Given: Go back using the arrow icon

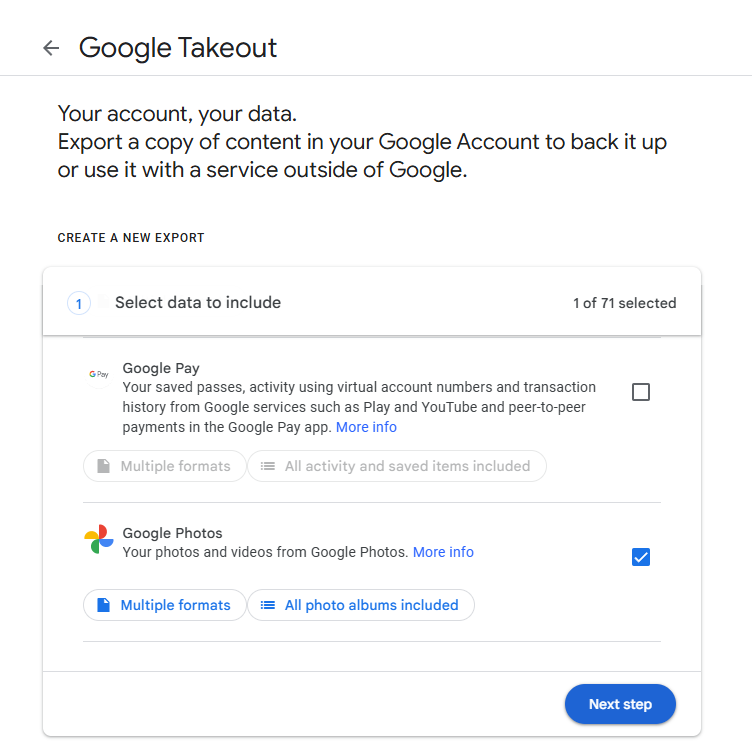Looking at the screenshot, I should tap(51, 48).
